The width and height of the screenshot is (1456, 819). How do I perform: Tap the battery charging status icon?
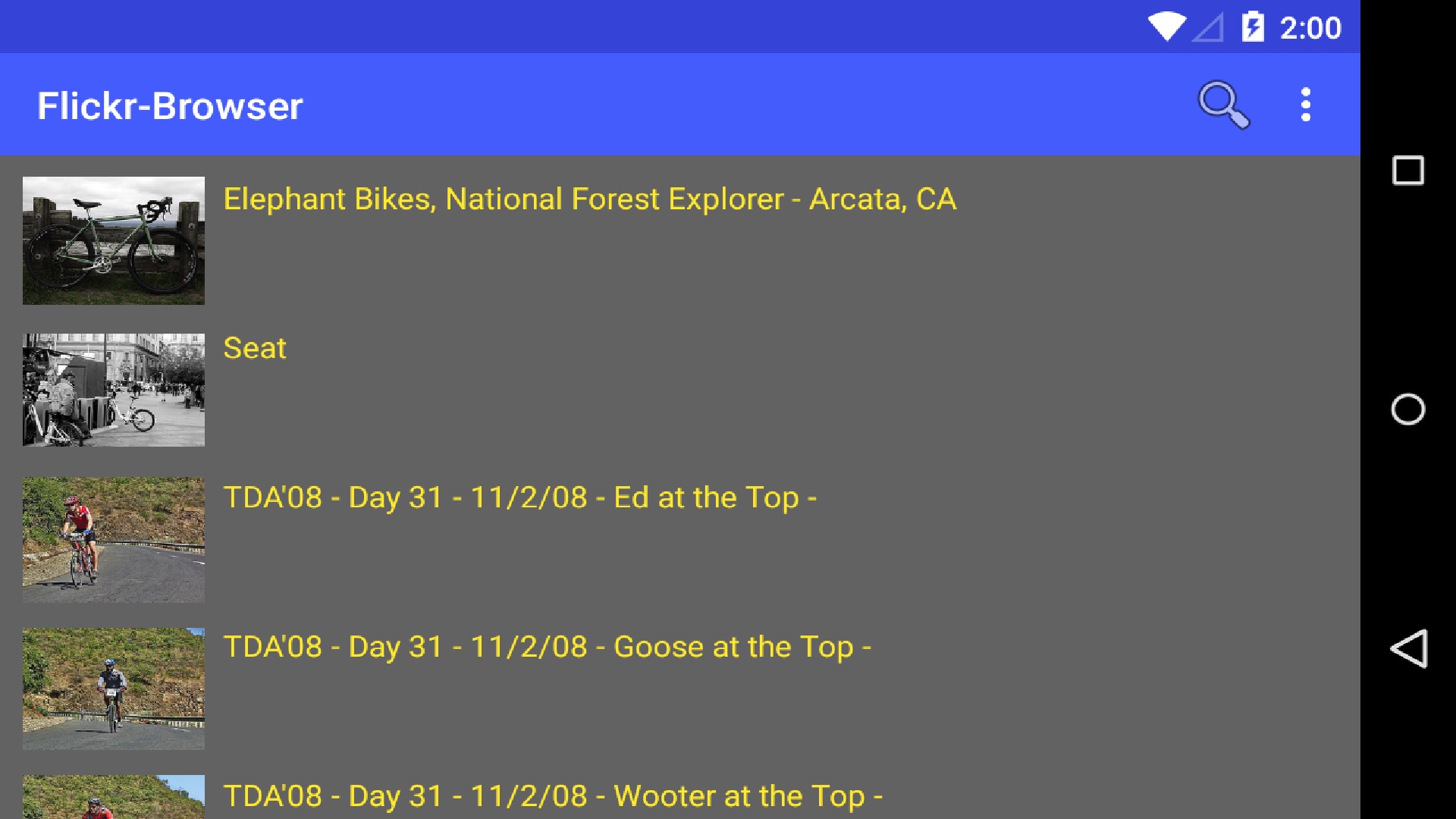click(x=1252, y=27)
